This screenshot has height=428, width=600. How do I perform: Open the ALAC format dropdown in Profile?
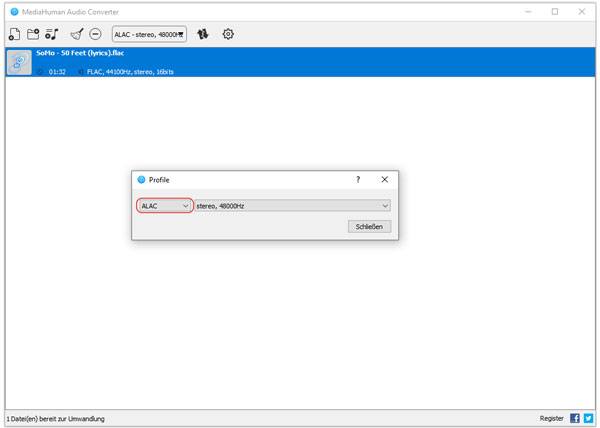(x=165, y=206)
